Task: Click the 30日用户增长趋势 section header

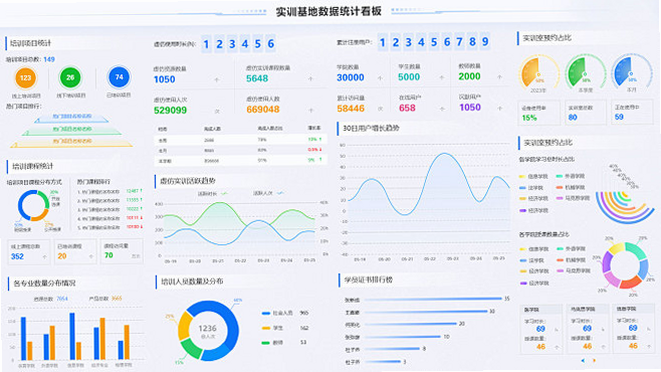Action: (x=371, y=128)
